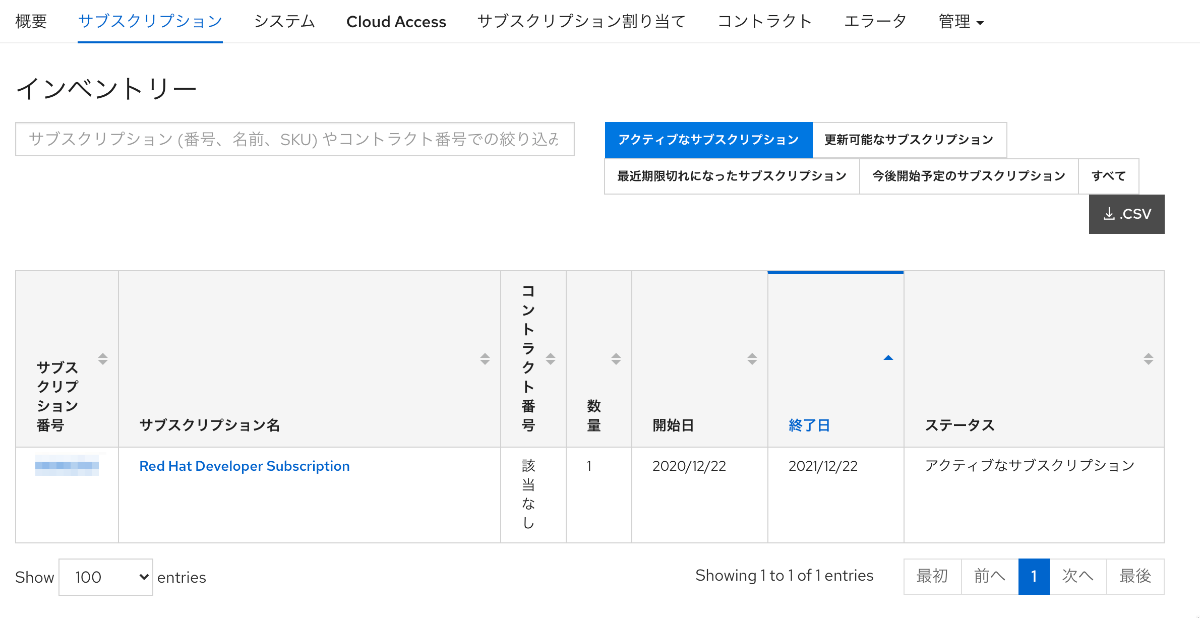
Task: Go to 次へ pagination page
Action: coord(1077,576)
